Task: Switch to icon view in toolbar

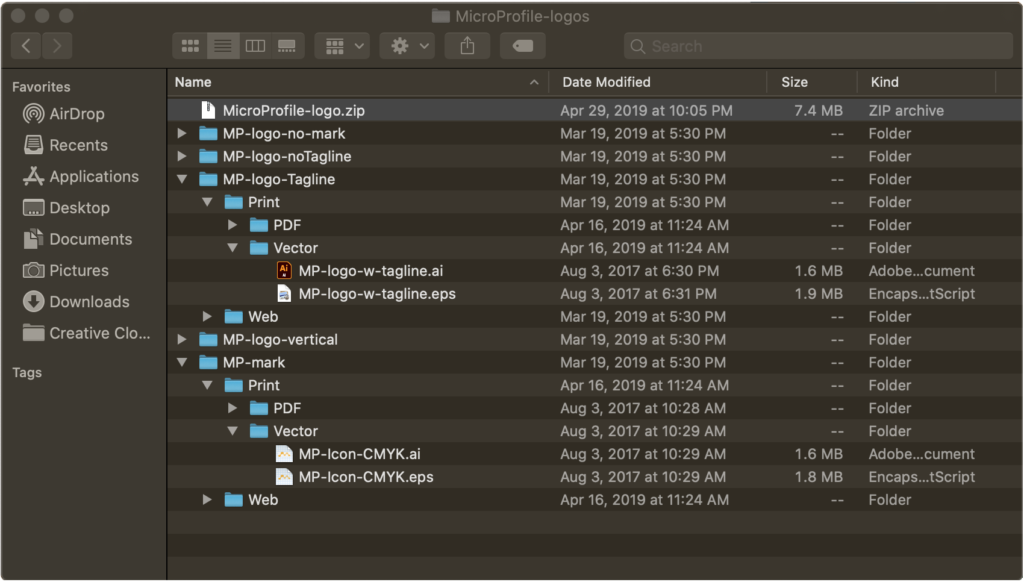Action: click(190, 46)
